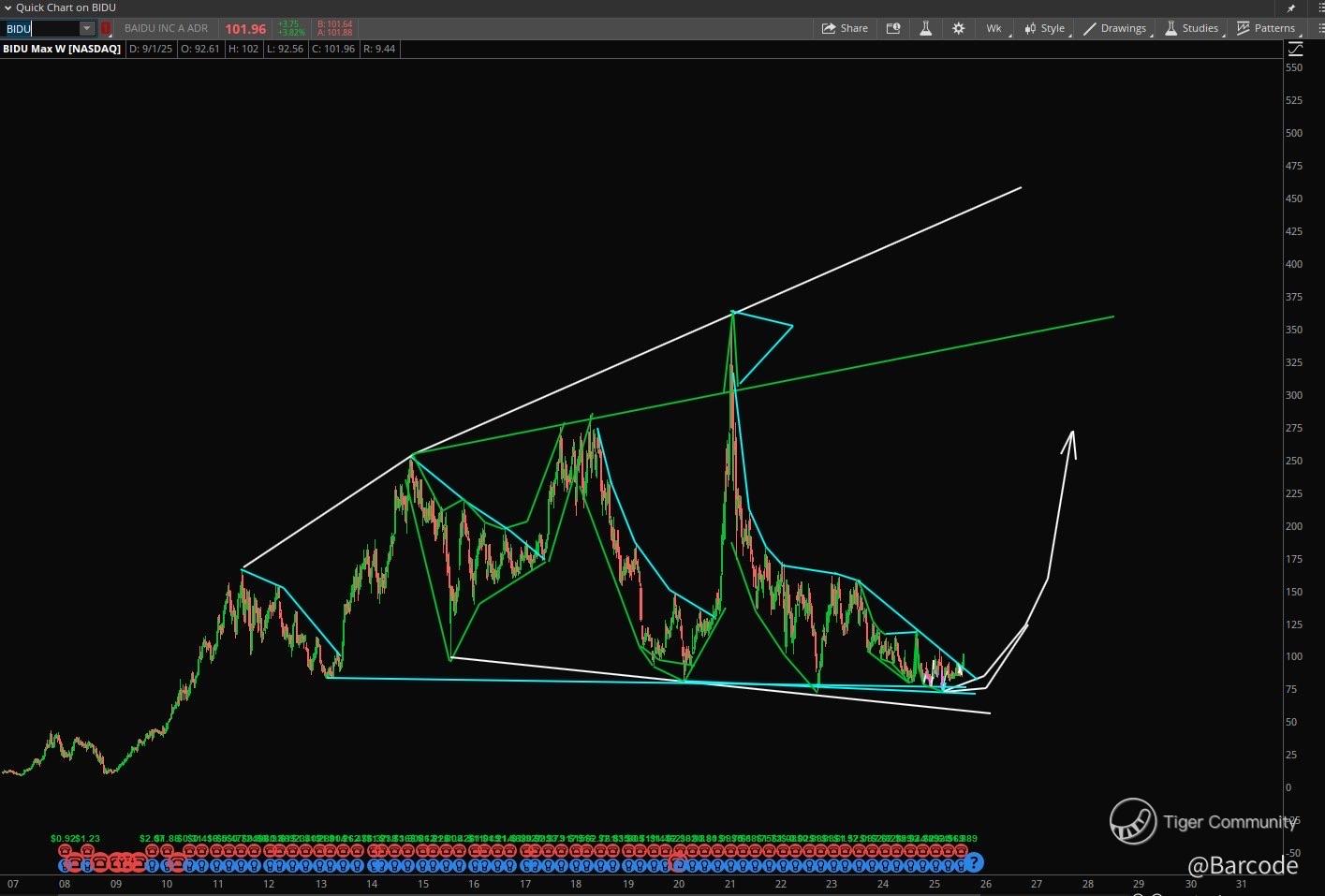Click the Tiger Community logo watermark

1132,821
